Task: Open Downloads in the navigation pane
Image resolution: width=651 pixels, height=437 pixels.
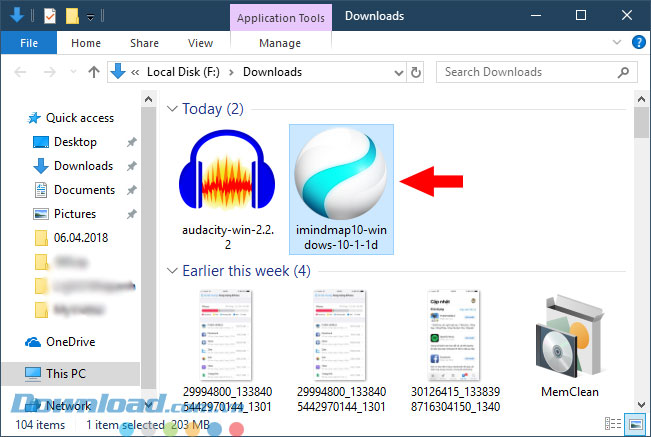Action: coord(83,166)
